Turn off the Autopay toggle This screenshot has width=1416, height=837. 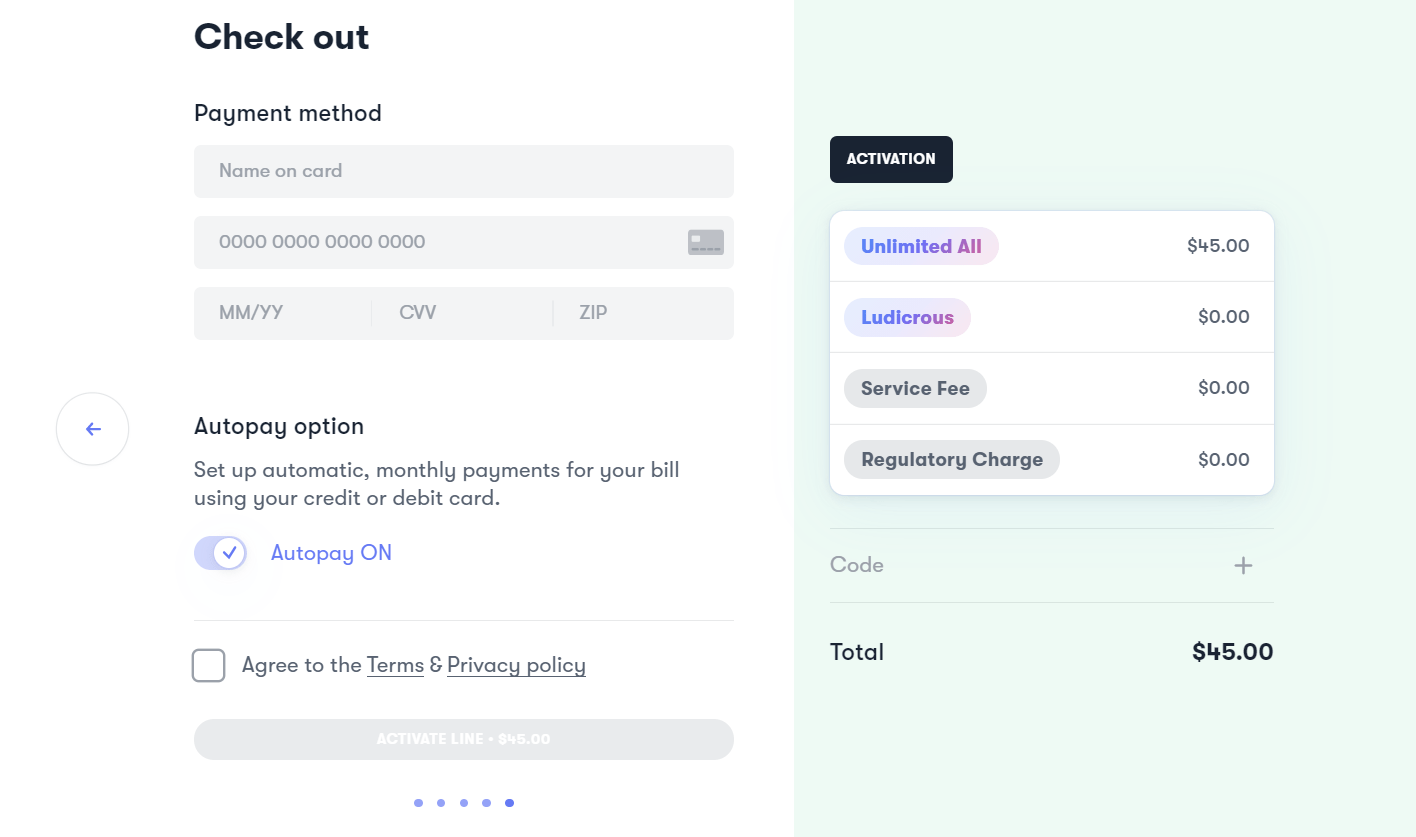coord(221,553)
